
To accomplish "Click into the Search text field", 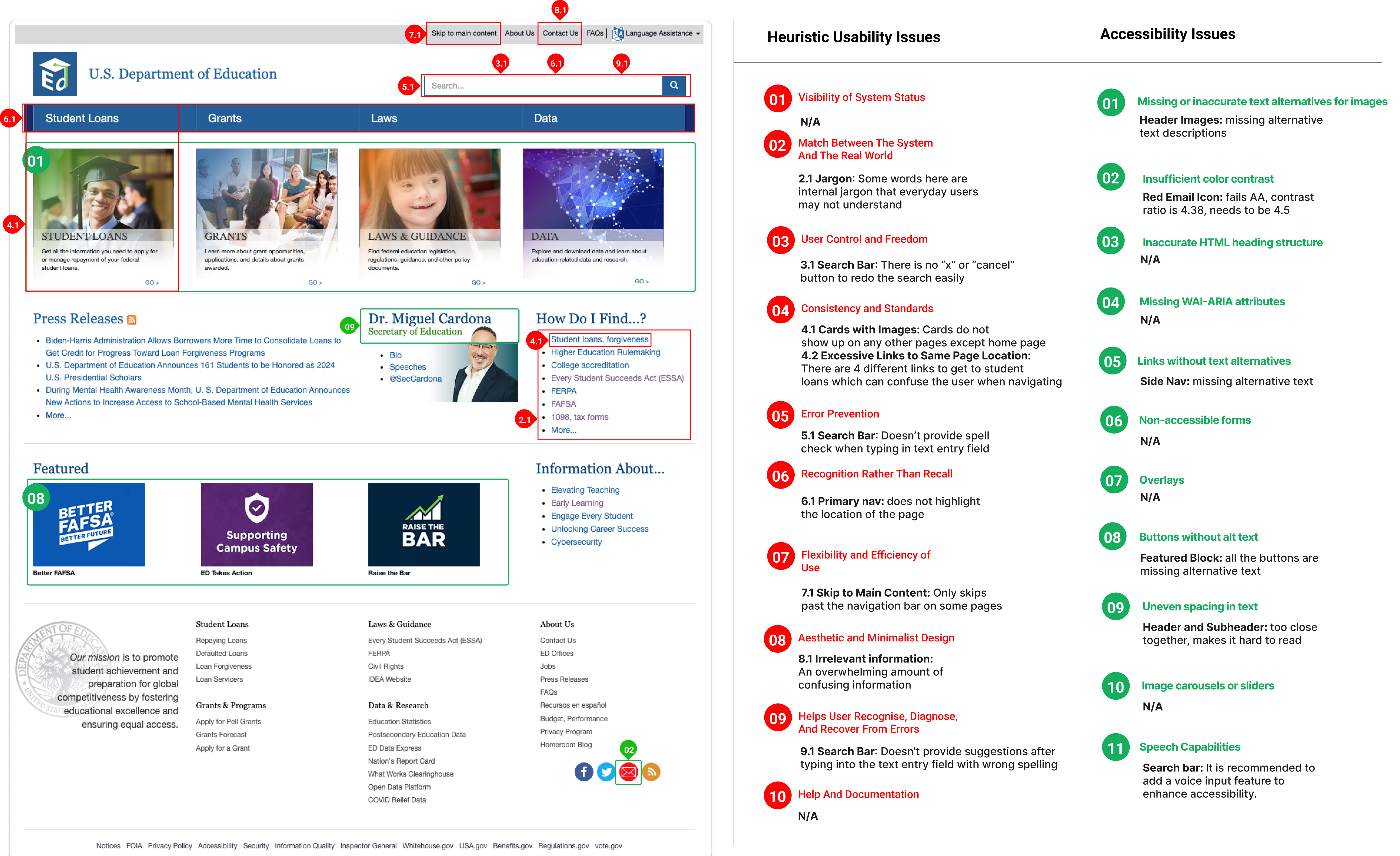I will [543, 85].
